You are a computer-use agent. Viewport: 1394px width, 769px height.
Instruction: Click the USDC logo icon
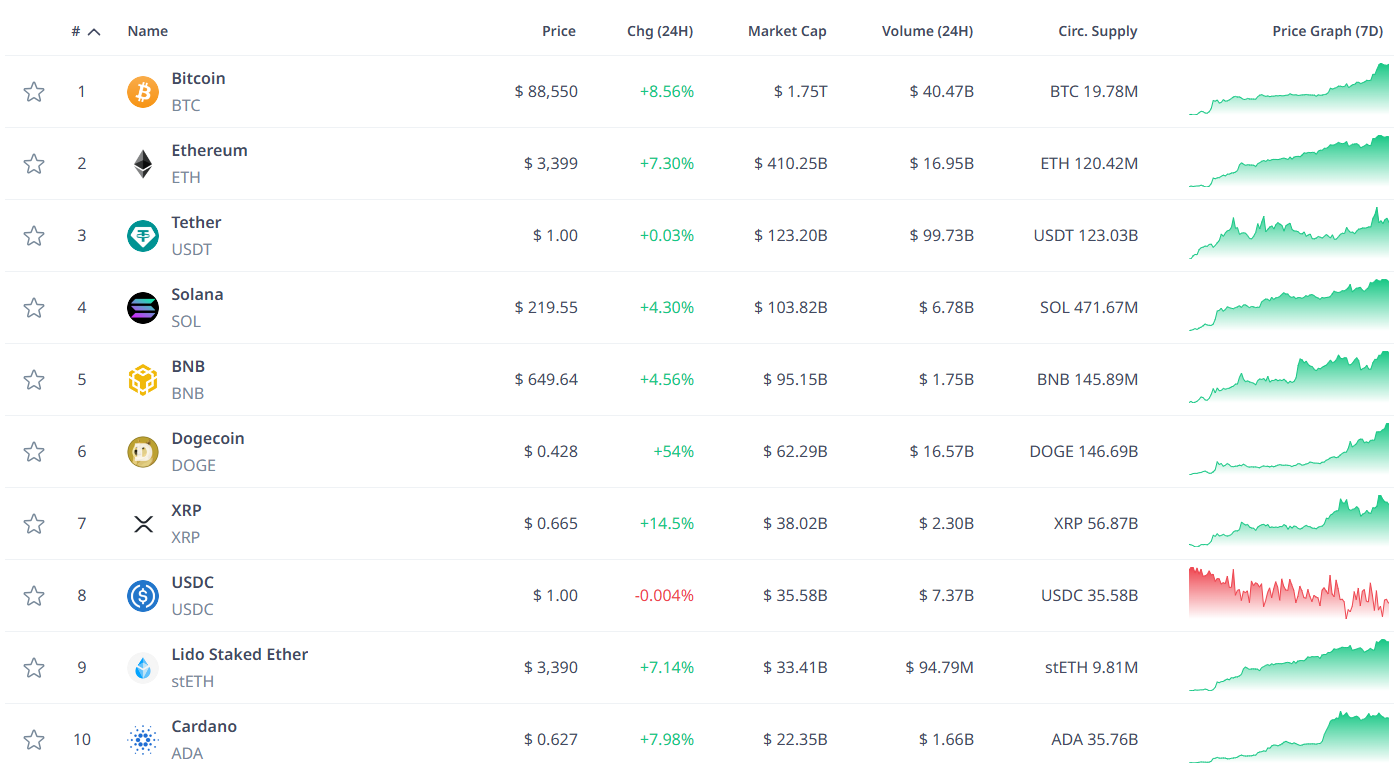pyautogui.click(x=143, y=596)
